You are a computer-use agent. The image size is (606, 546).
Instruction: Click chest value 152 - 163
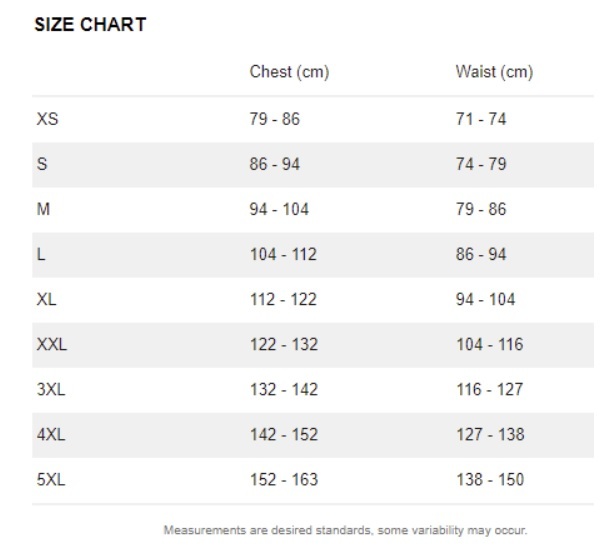tap(284, 480)
